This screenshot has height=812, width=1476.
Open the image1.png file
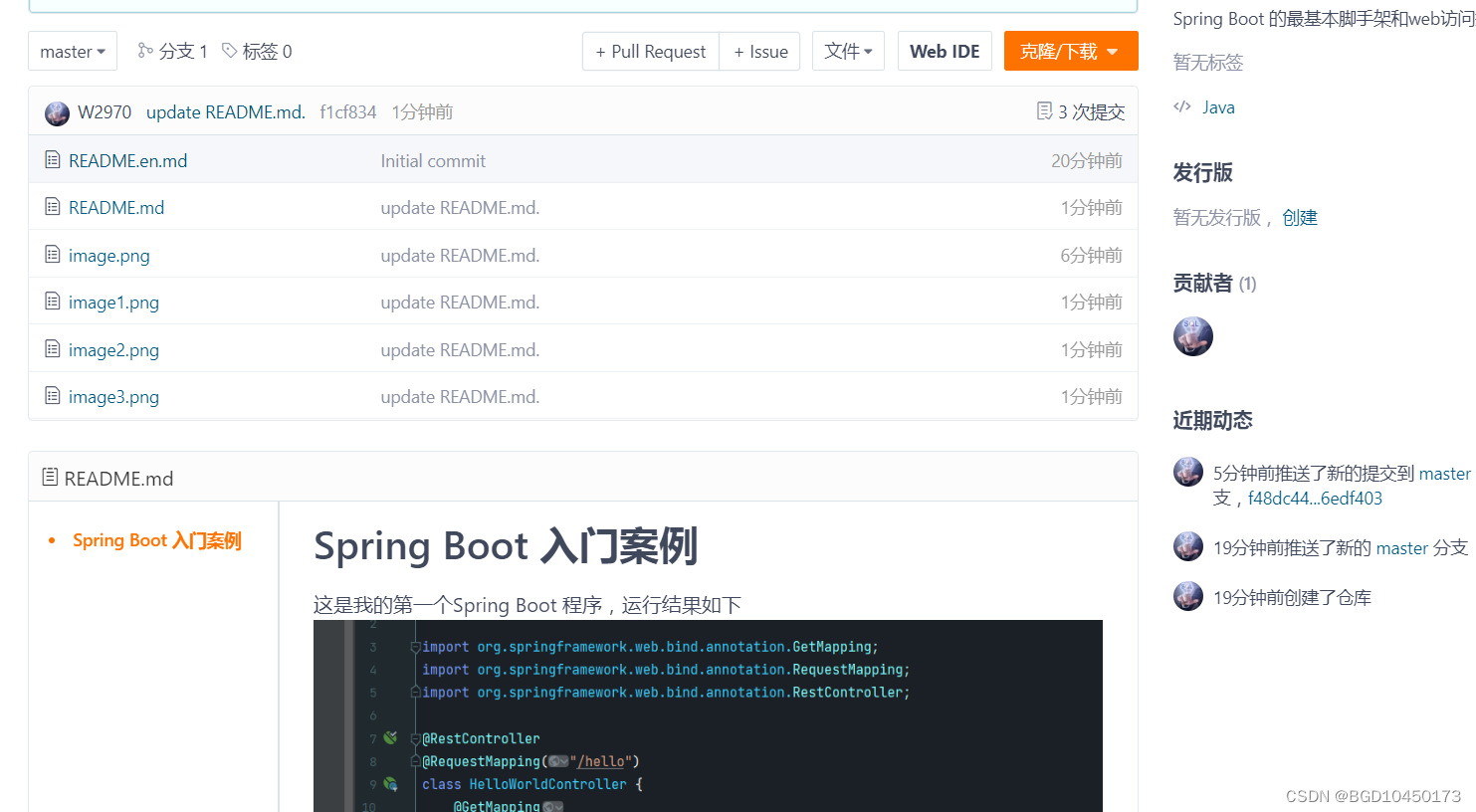(x=113, y=303)
